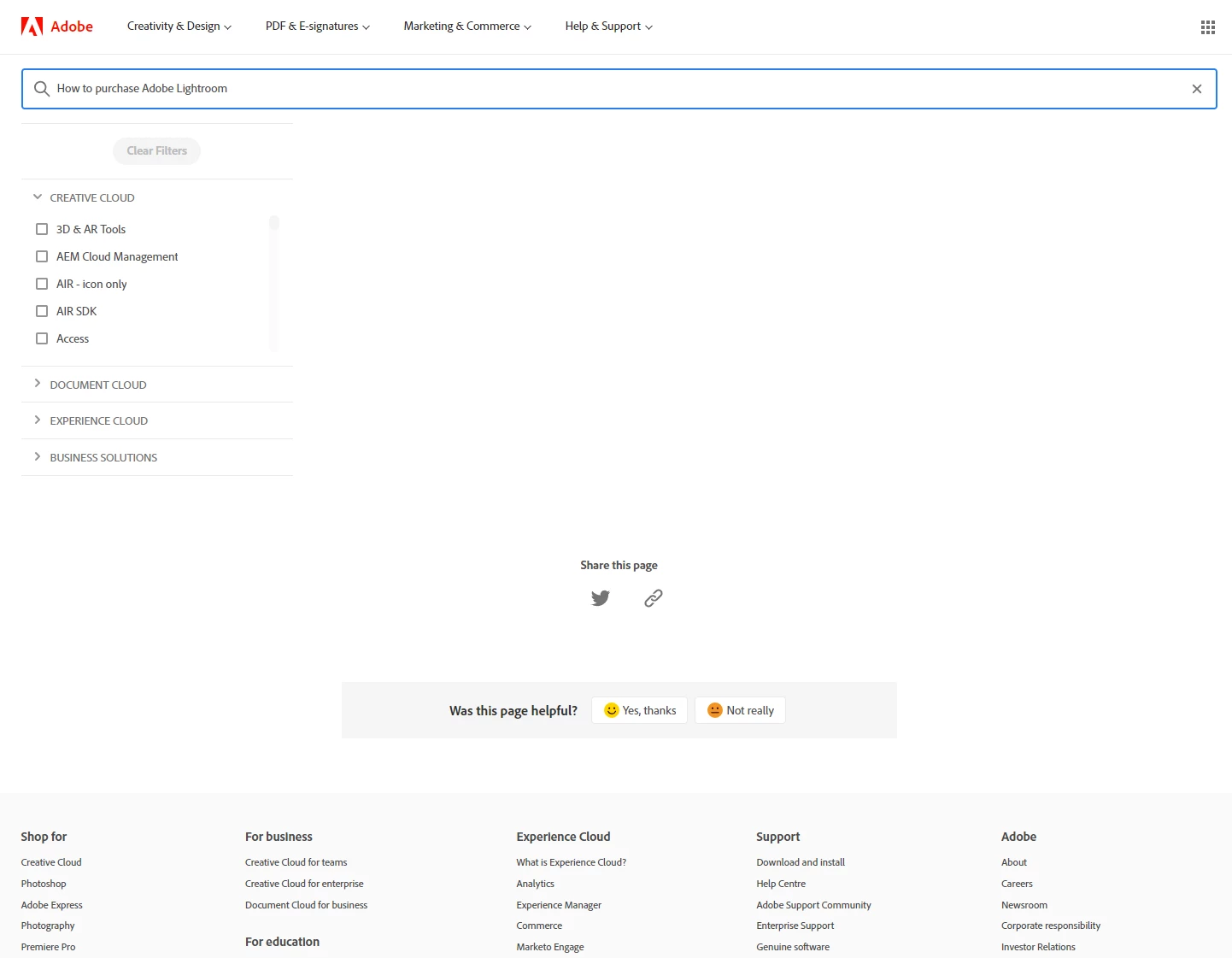Open the app switcher grid icon
The height and width of the screenshot is (958, 1232).
point(1207,27)
